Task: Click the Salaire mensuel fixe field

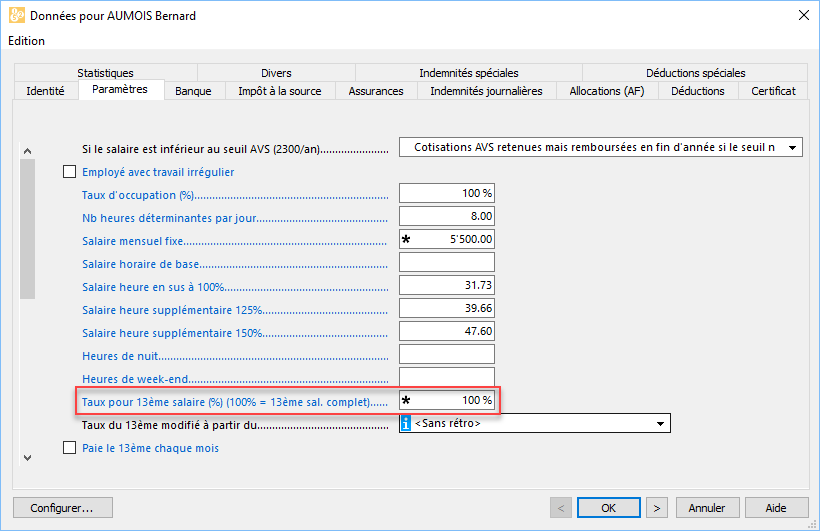Action: (x=447, y=240)
